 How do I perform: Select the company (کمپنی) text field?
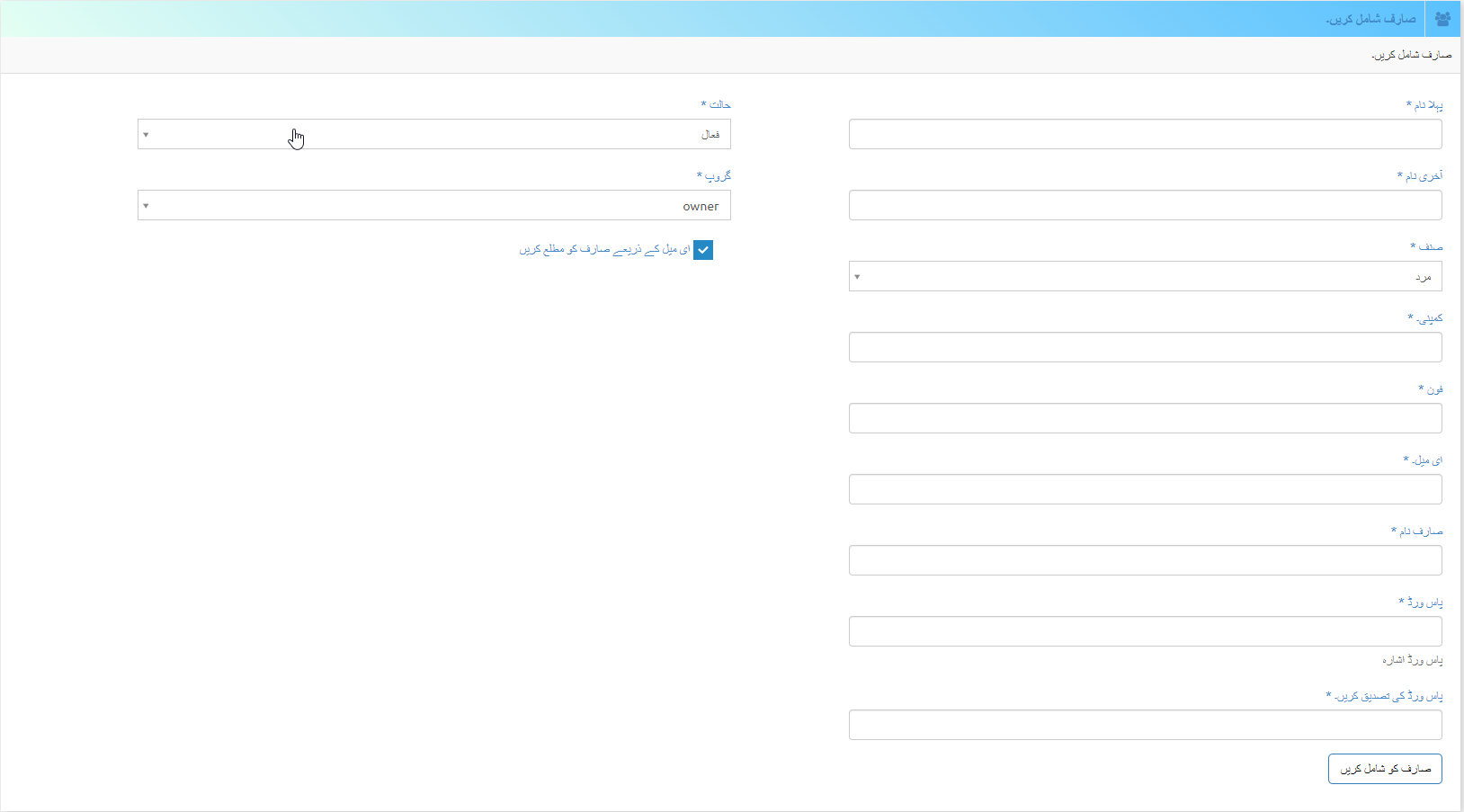click(x=1145, y=348)
